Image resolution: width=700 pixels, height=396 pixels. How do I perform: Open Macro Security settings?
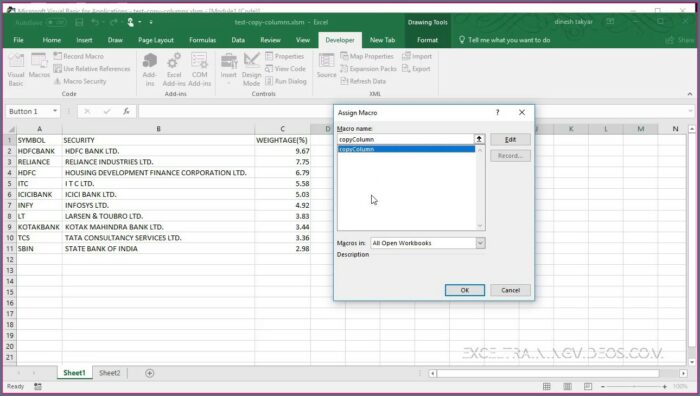(80, 81)
